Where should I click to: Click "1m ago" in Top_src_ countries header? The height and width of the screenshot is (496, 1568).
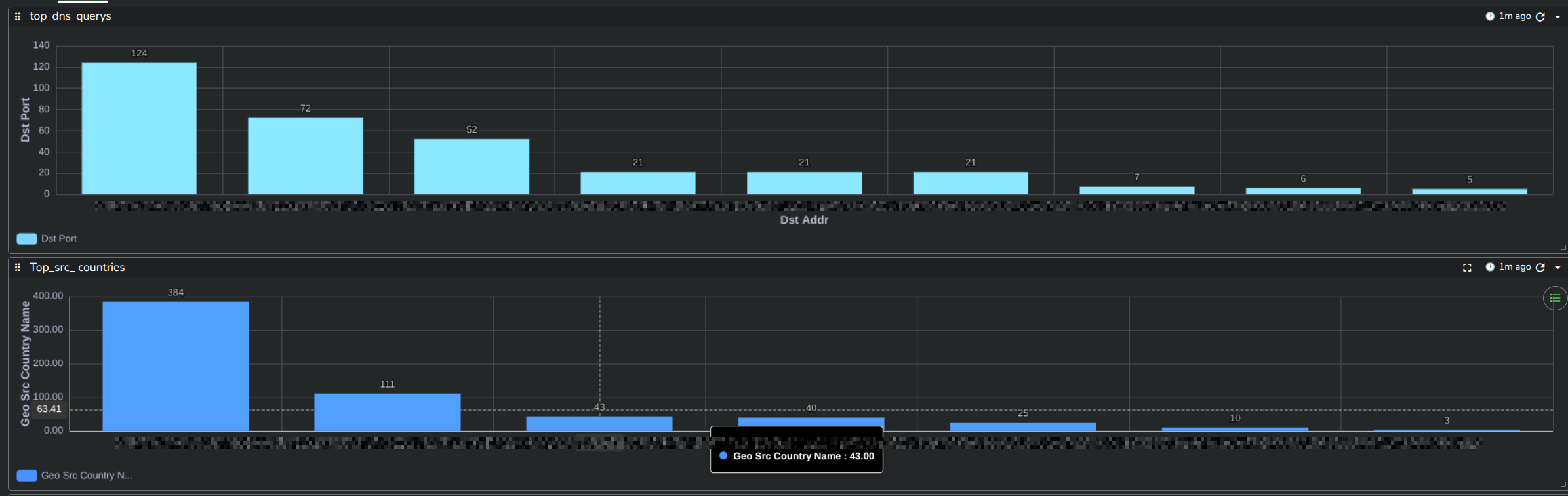[x=1515, y=267]
